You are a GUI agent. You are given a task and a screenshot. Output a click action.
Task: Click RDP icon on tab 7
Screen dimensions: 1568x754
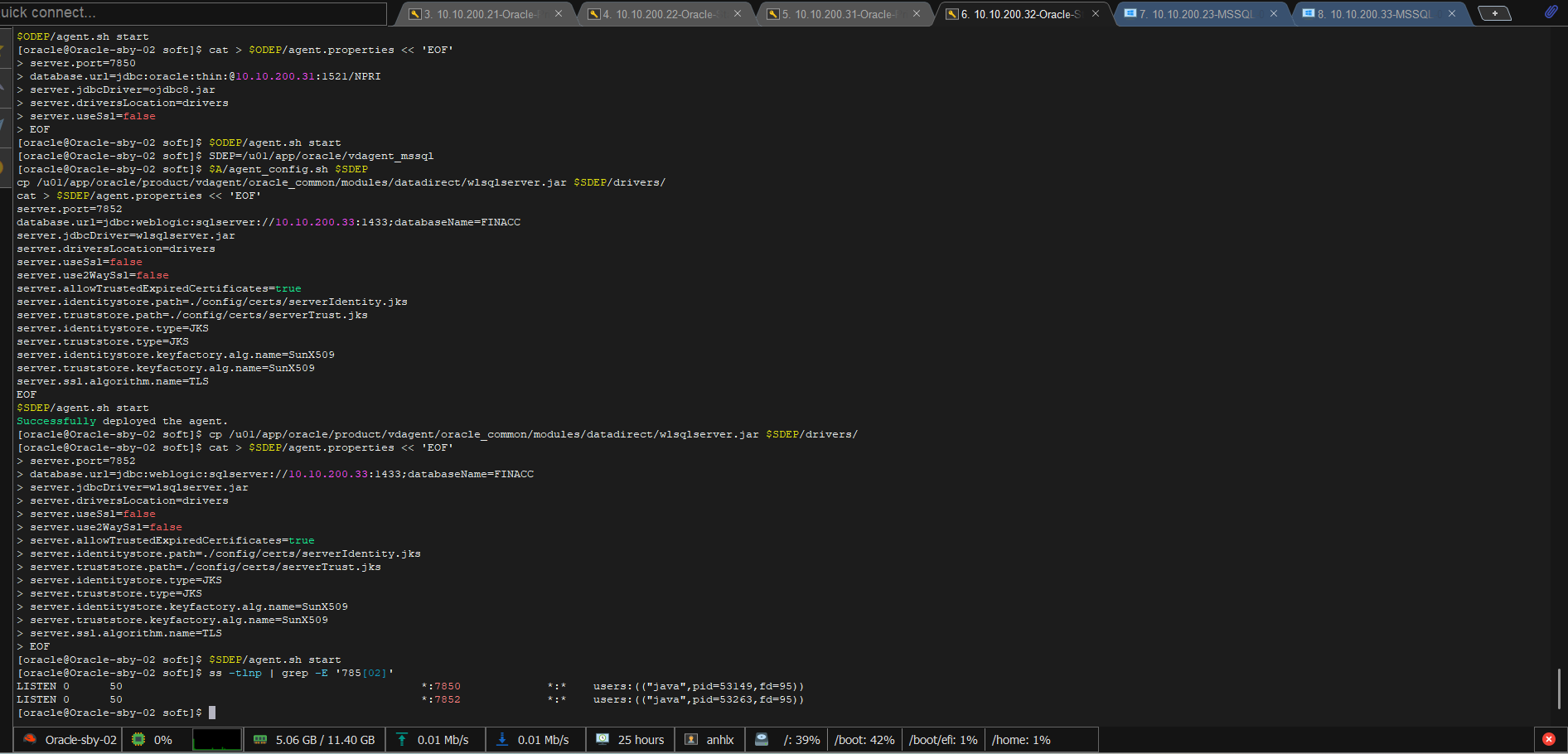[x=1130, y=14]
